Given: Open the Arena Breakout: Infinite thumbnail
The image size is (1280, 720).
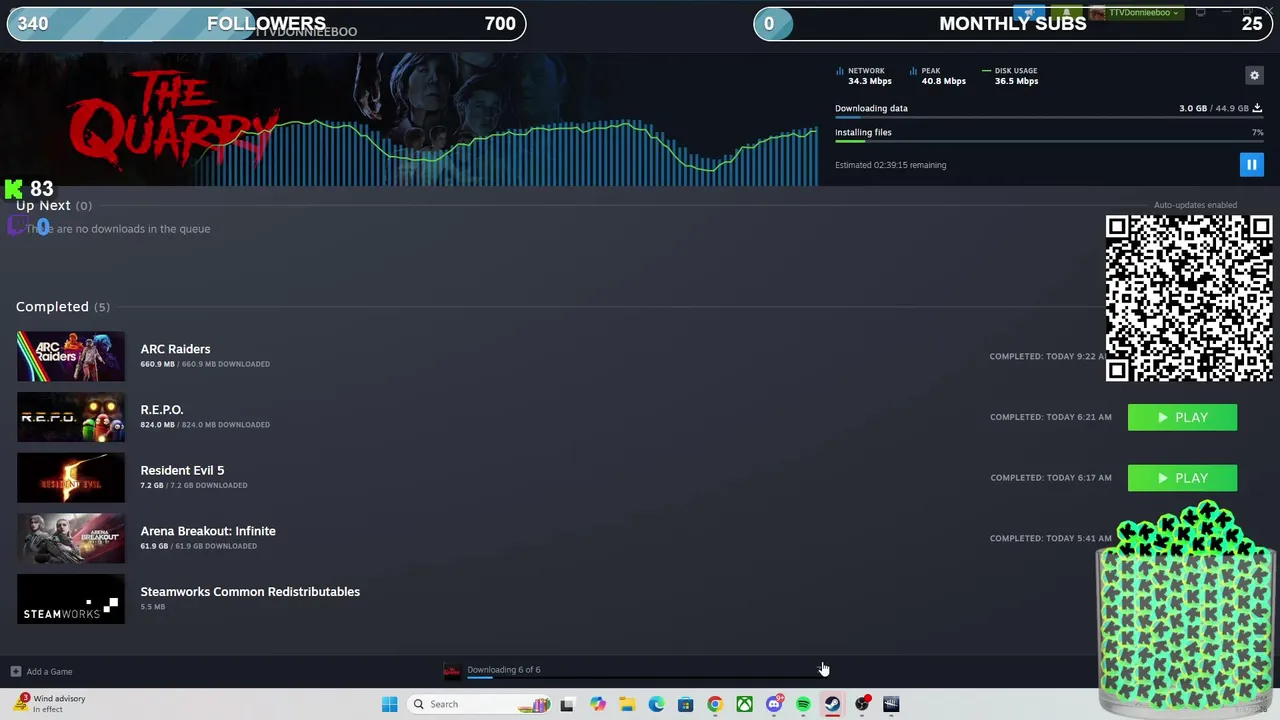Looking at the screenshot, I should (x=71, y=538).
